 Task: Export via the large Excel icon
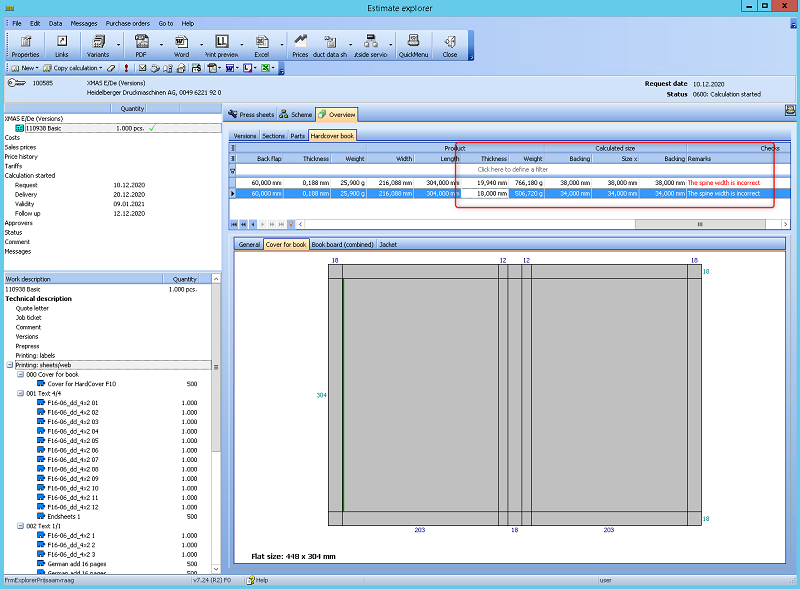[262, 45]
